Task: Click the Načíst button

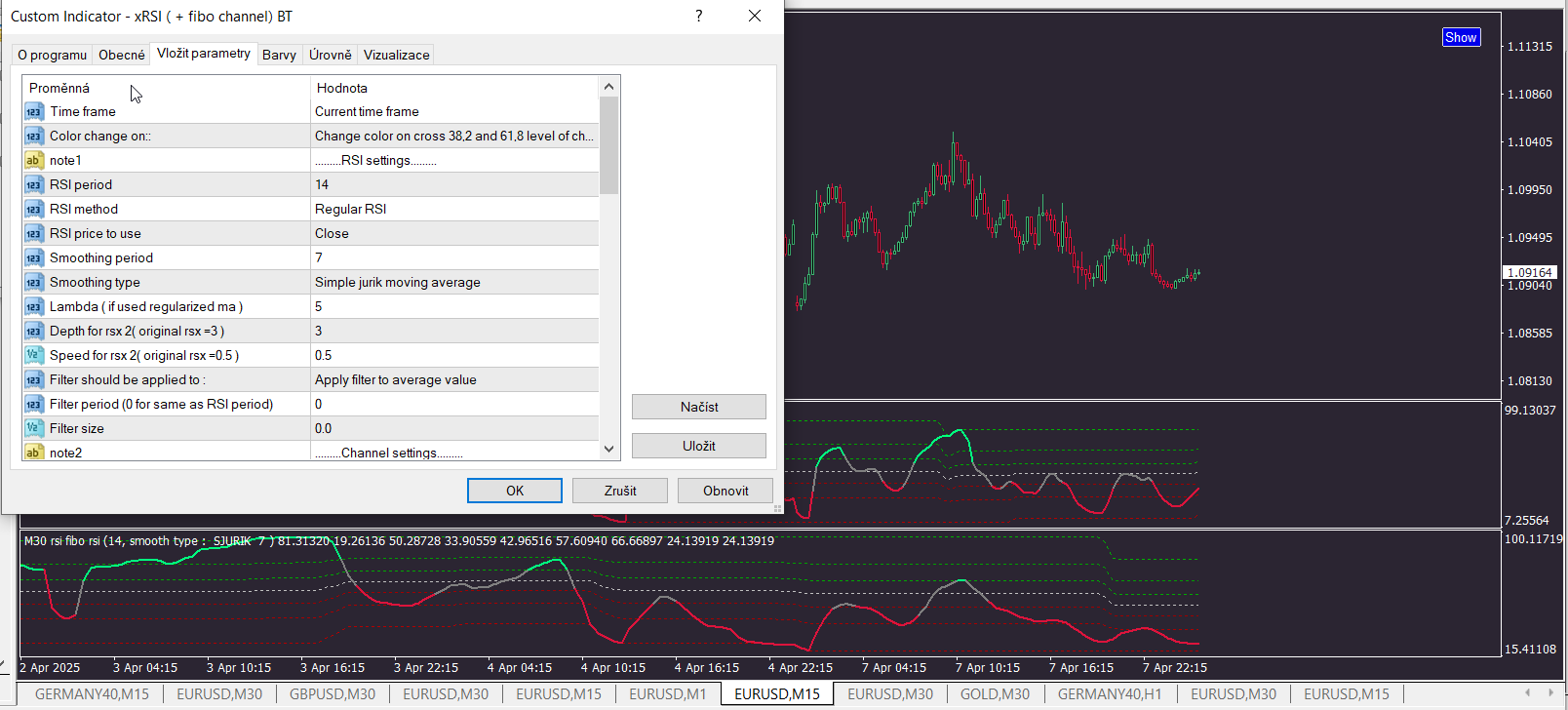Action: pos(698,407)
